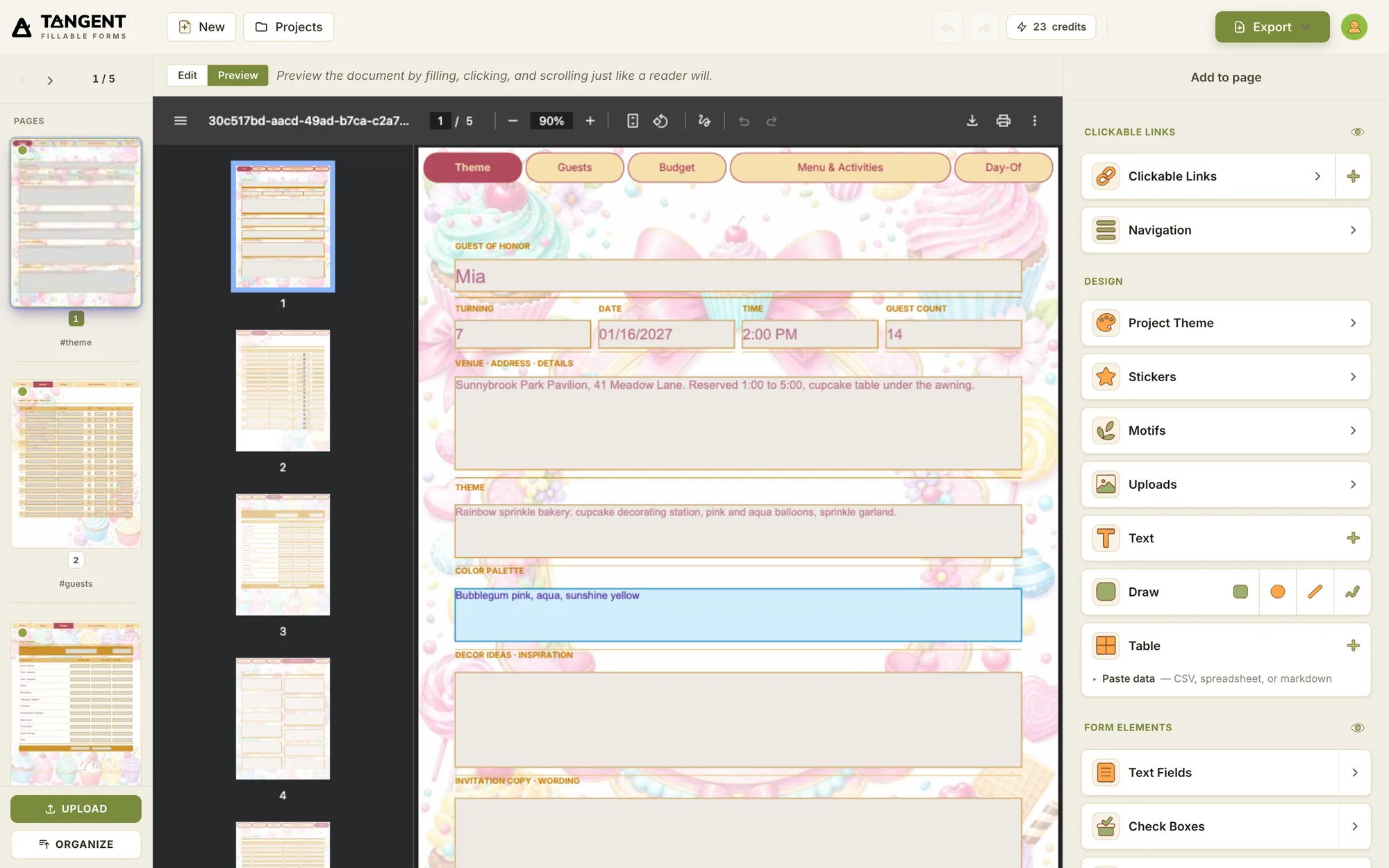
Task: Click the PDF viewer redo icon
Action: pyautogui.click(x=772, y=121)
